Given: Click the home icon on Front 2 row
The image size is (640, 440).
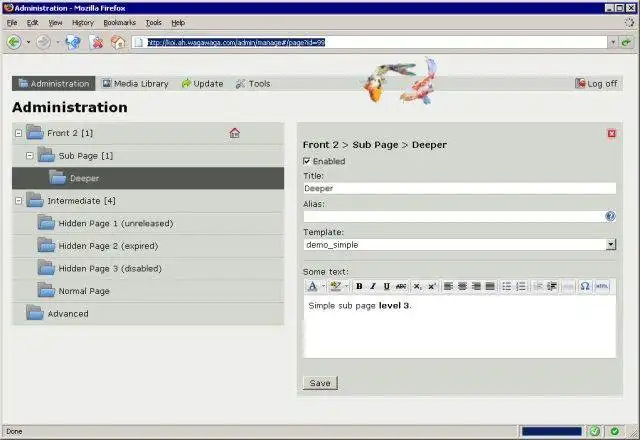Looking at the screenshot, I should [x=234, y=133].
